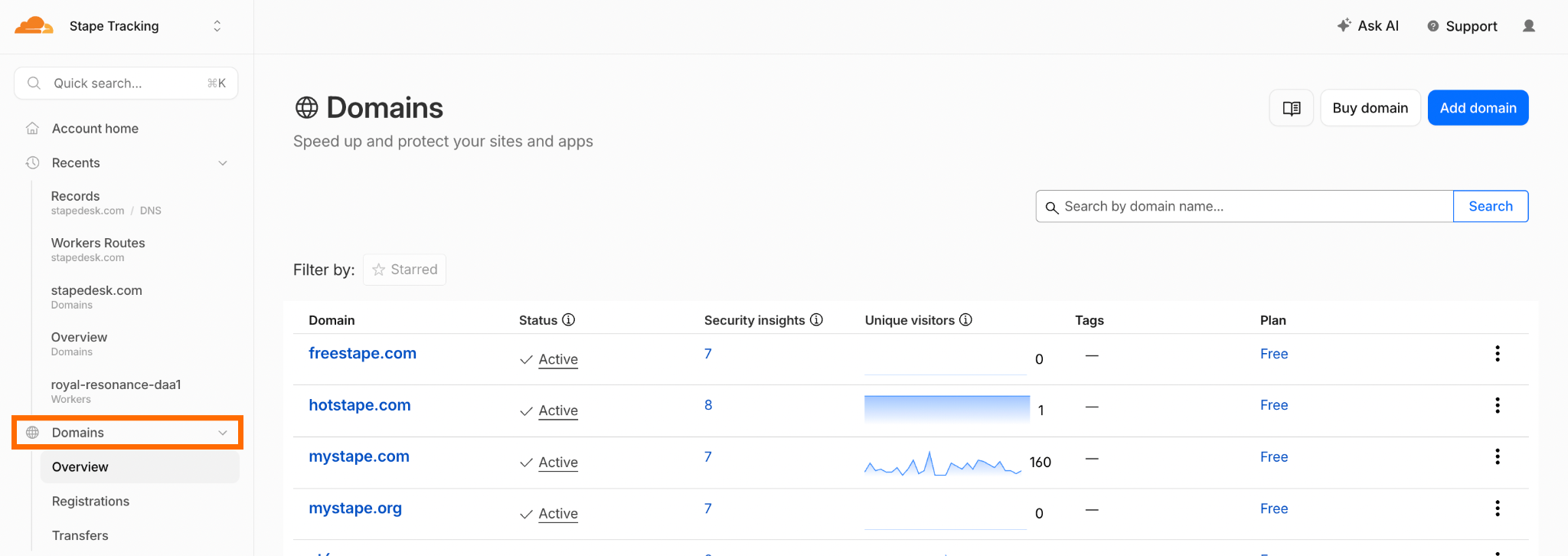Open security insights count for freestape.com
The height and width of the screenshot is (556, 1568).
tap(708, 354)
